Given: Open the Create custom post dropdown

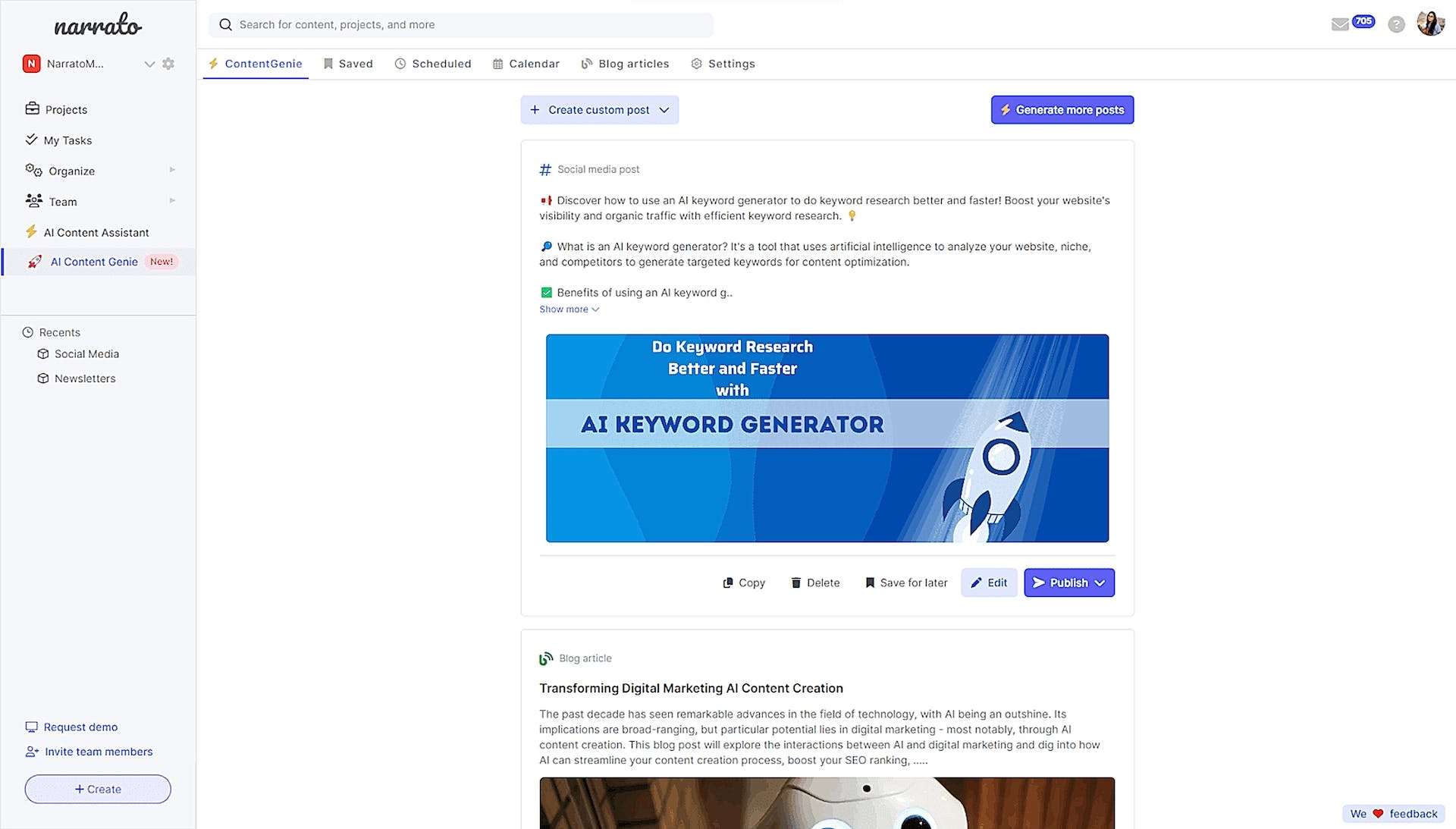Looking at the screenshot, I should [x=599, y=110].
